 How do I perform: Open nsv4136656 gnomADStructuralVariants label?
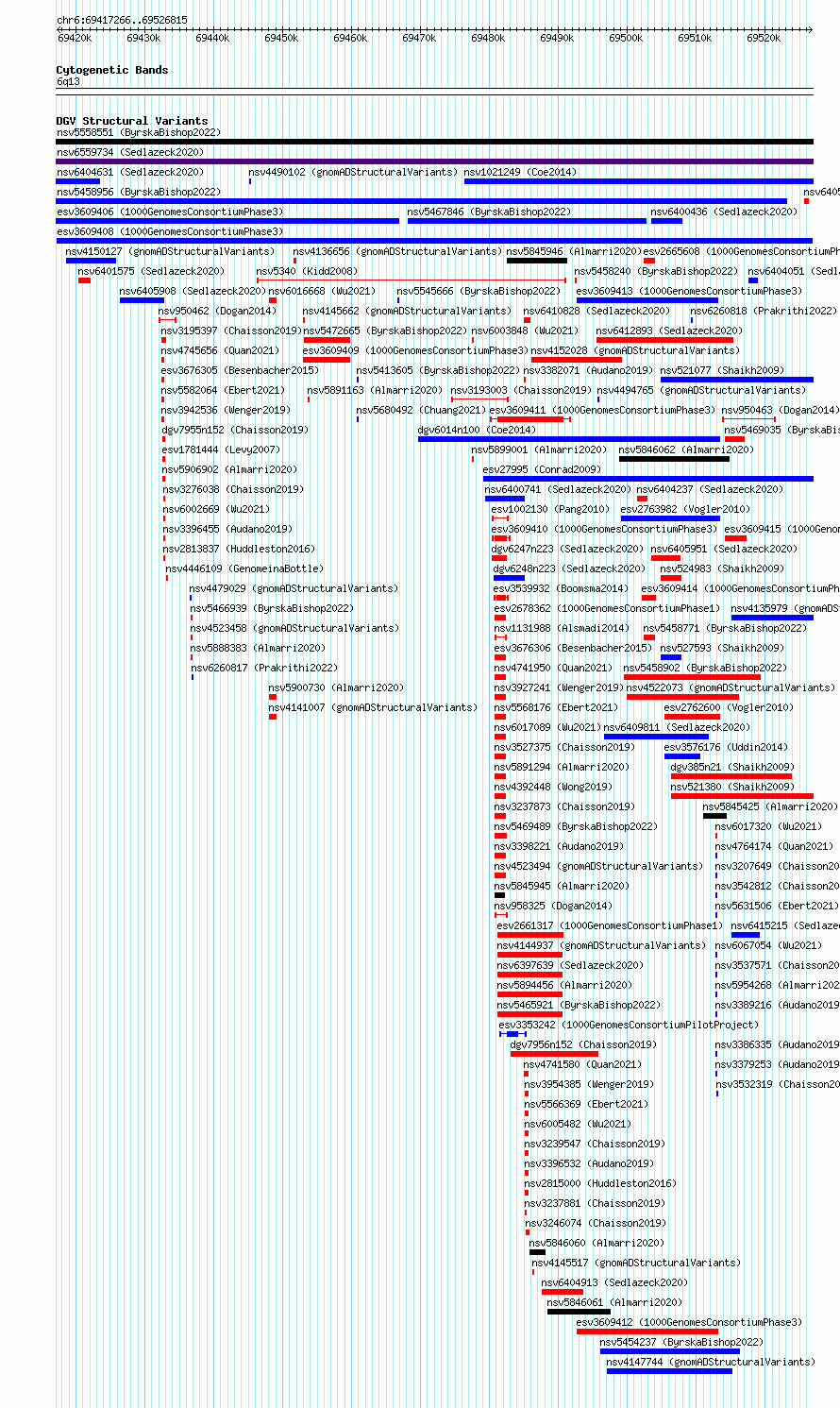point(397,252)
